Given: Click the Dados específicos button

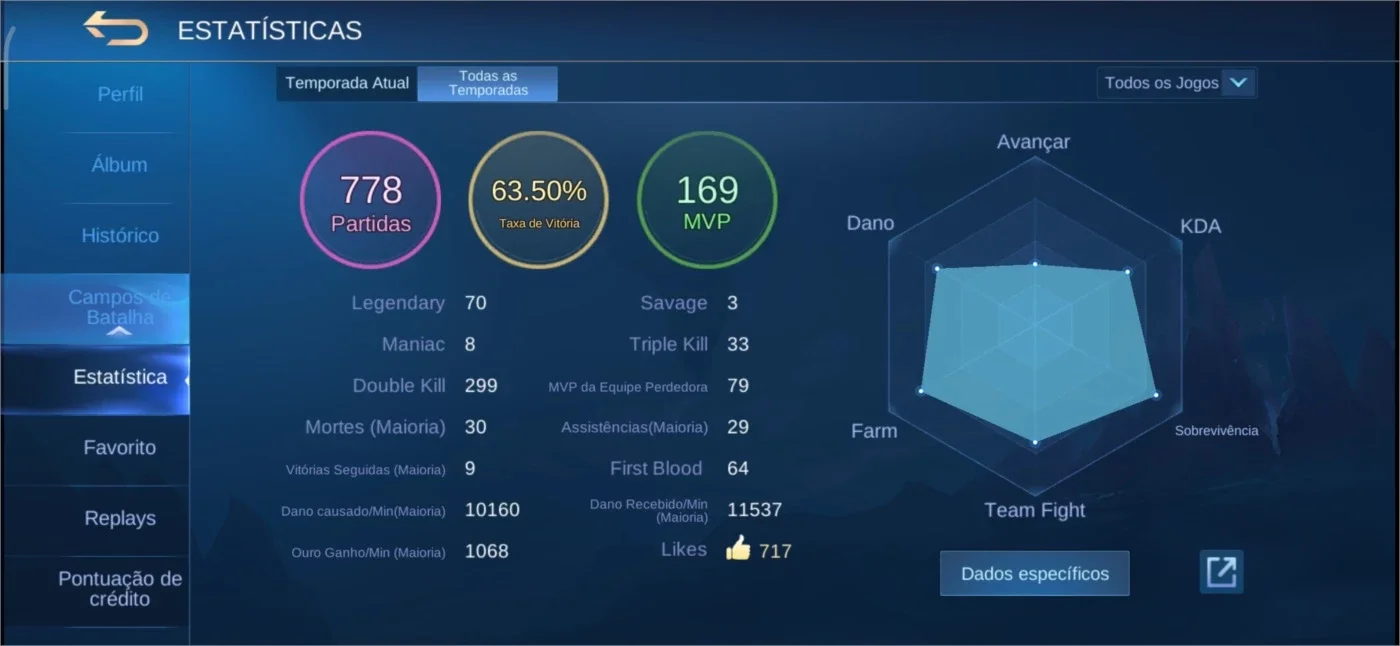Looking at the screenshot, I should point(1034,573).
